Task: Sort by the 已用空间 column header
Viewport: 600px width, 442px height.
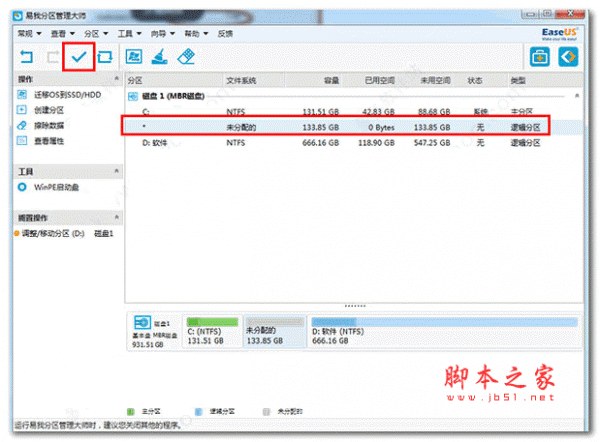Action: (x=369, y=80)
